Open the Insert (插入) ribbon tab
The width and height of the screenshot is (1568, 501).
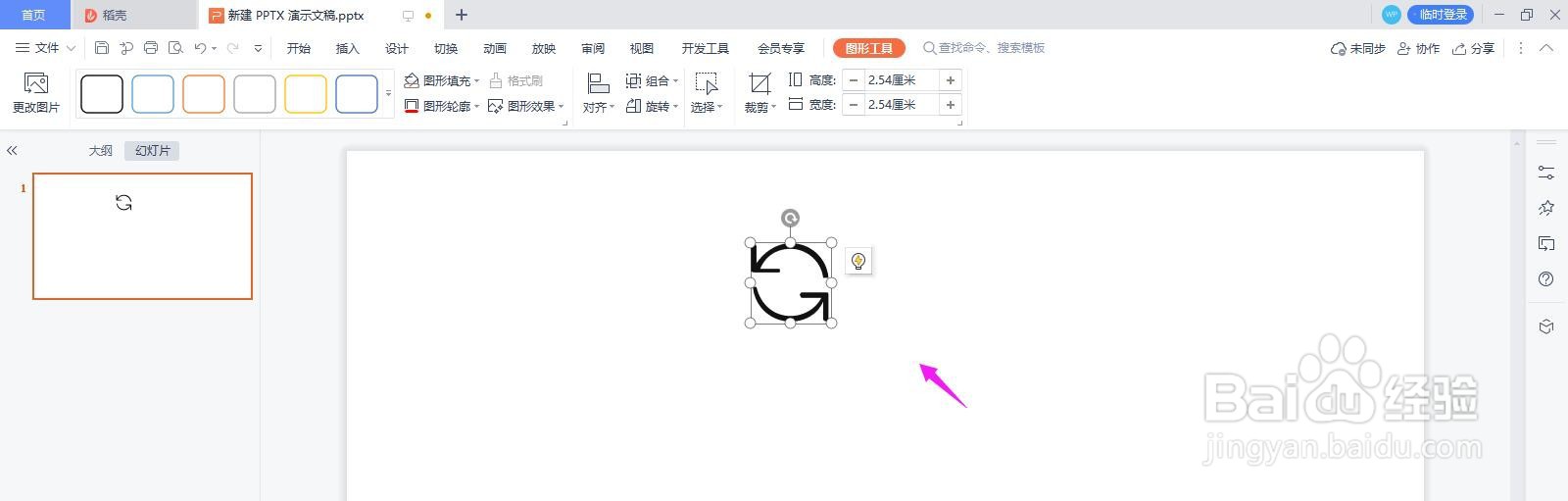click(348, 48)
